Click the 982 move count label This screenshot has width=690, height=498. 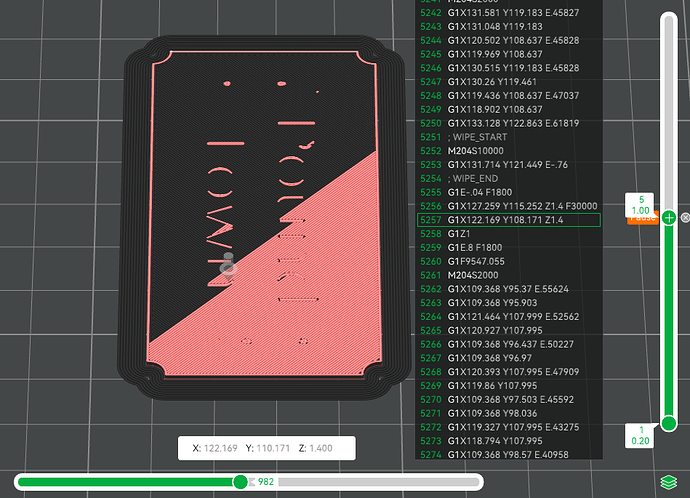(266, 482)
